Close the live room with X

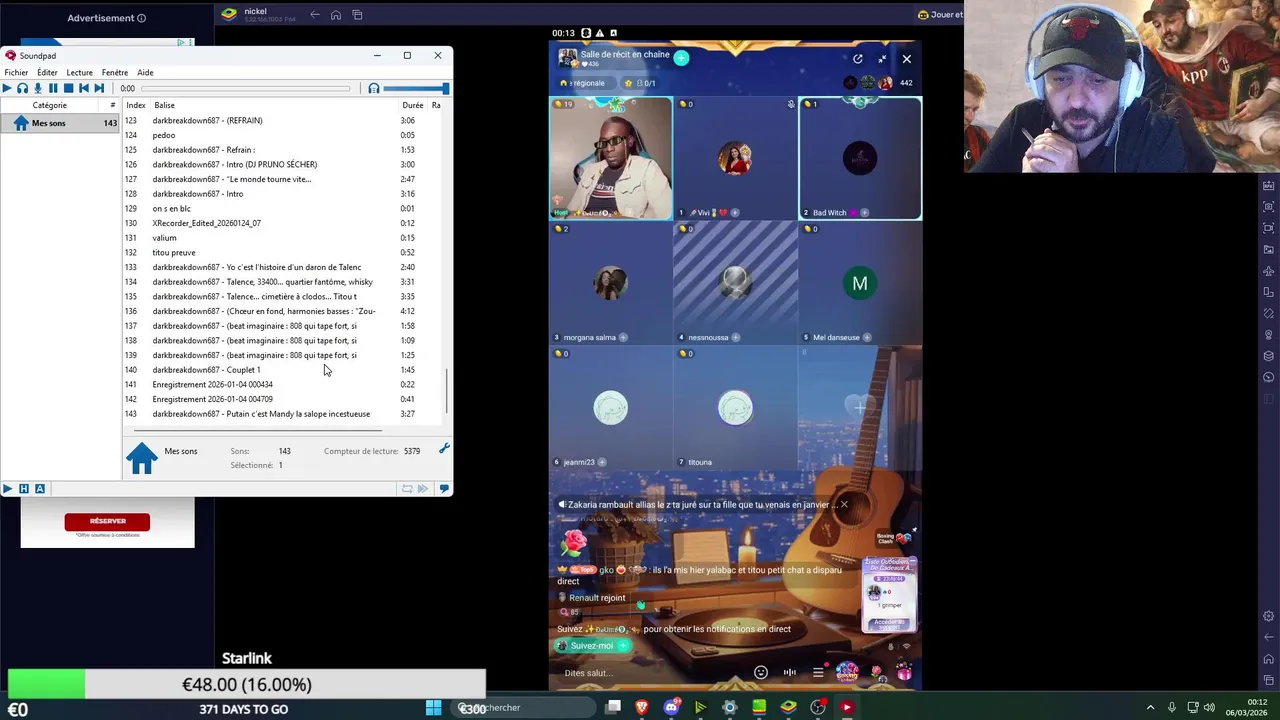[x=907, y=59]
